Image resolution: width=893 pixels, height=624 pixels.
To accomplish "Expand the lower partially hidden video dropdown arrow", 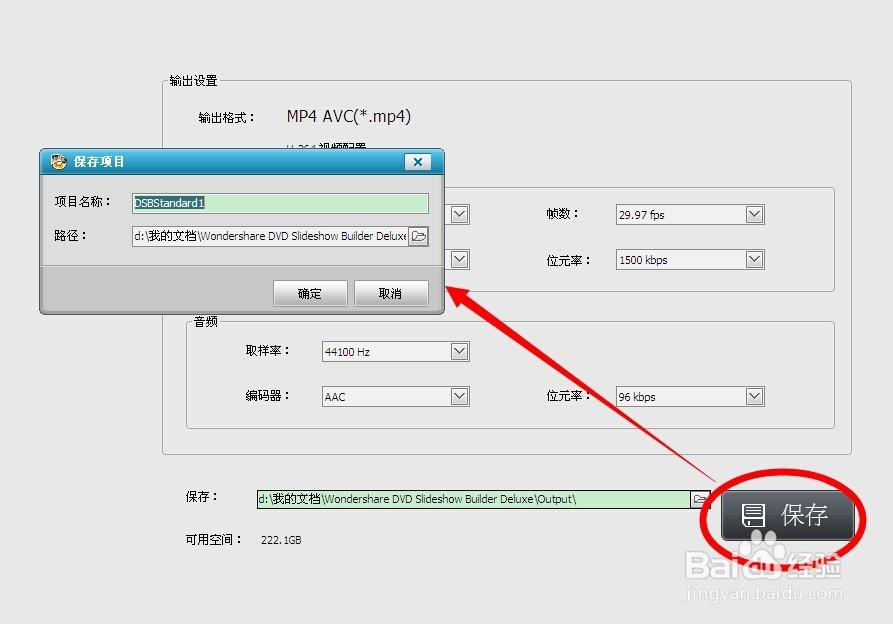I will click(x=460, y=260).
